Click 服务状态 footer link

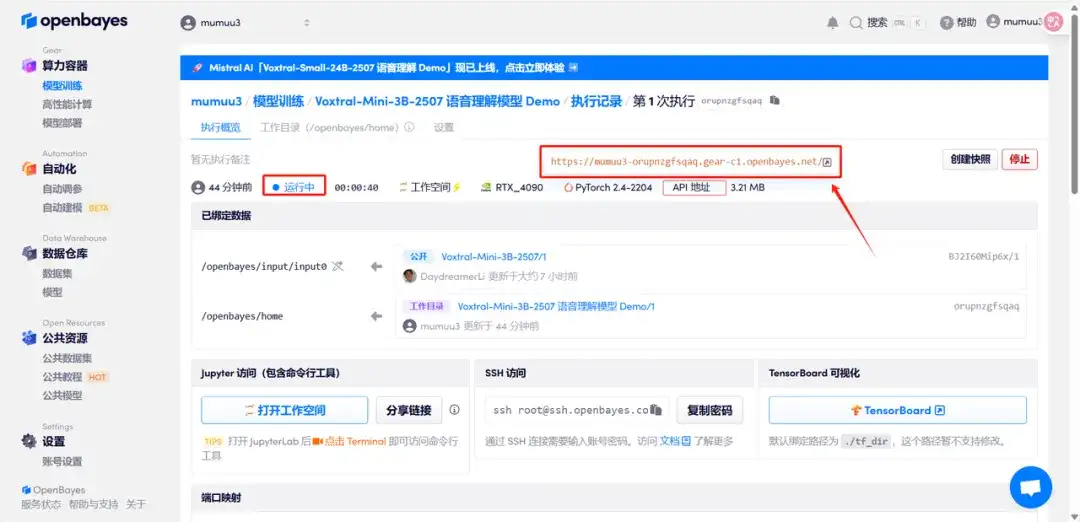pos(41,504)
